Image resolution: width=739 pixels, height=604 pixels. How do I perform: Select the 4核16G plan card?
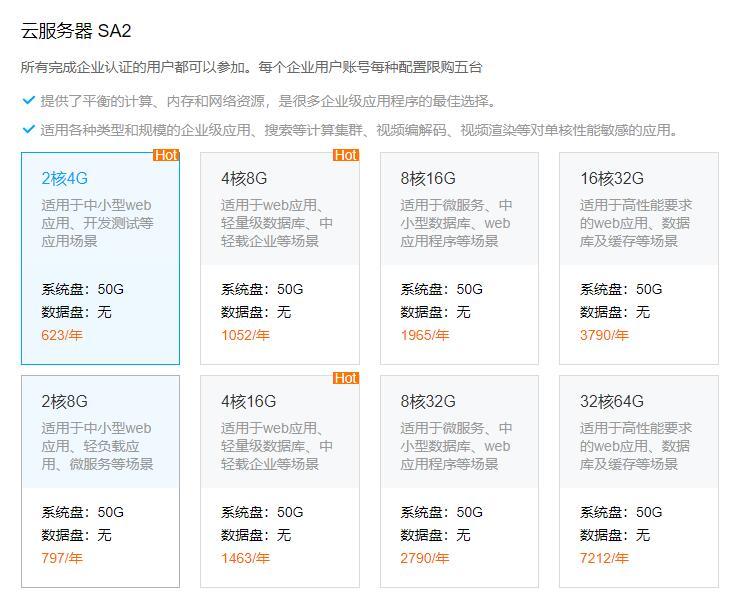point(279,481)
